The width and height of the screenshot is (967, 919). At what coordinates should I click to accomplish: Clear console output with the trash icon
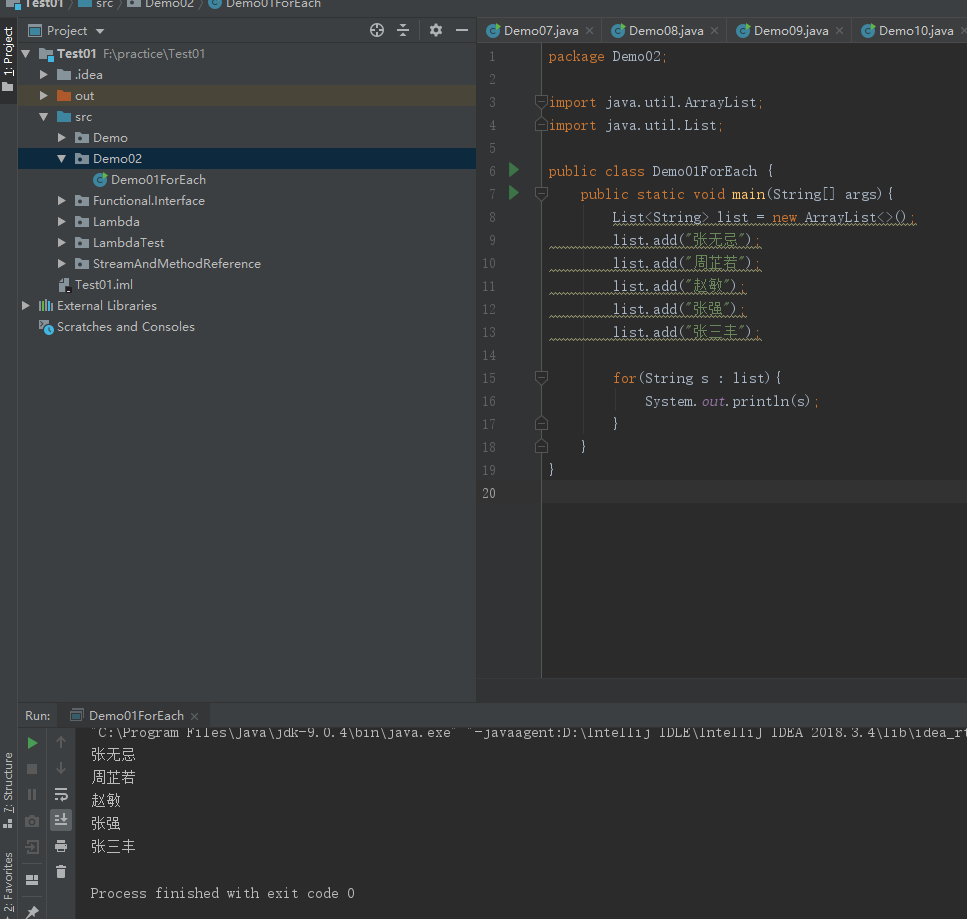tap(61, 872)
